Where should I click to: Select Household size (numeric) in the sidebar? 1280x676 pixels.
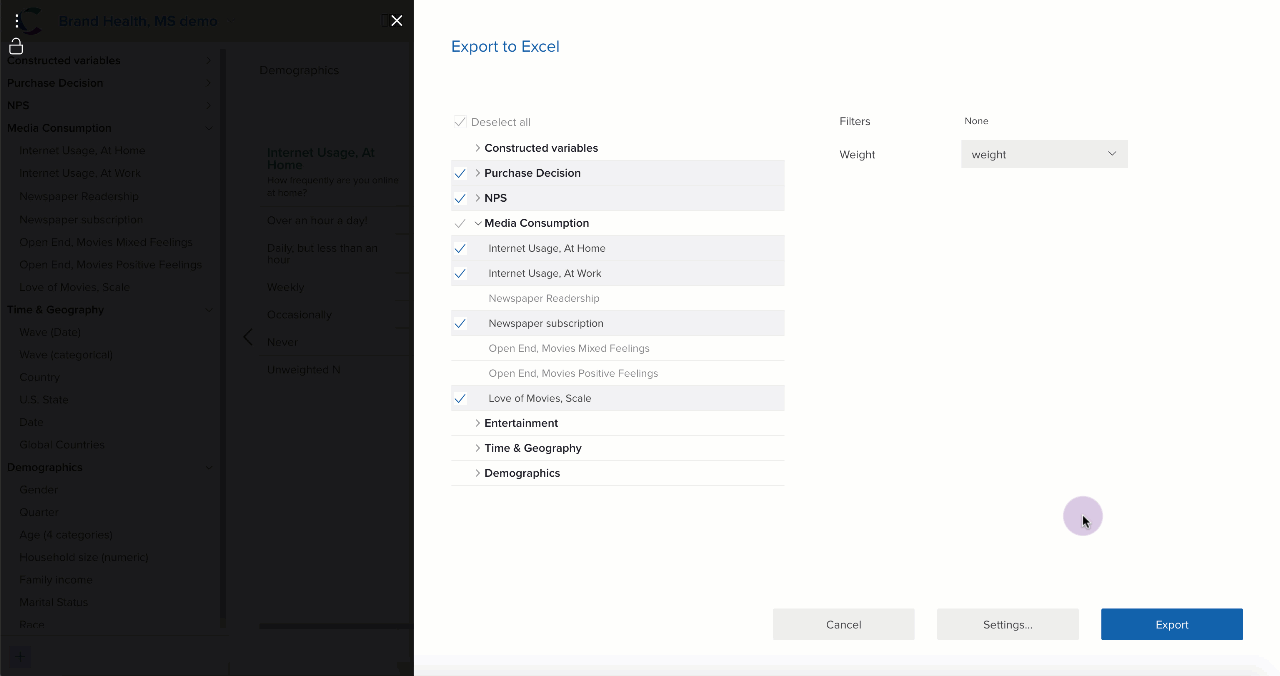tap(84, 557)
